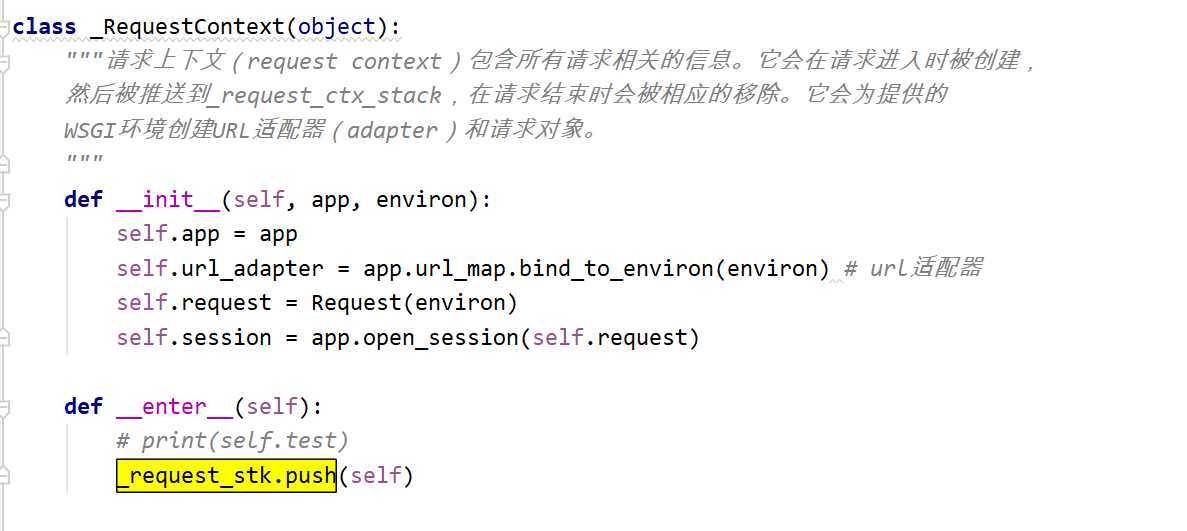This screenshot has width=1187, height=531.
Task: Click the Request(environ) constructor call
Action: 414,303
